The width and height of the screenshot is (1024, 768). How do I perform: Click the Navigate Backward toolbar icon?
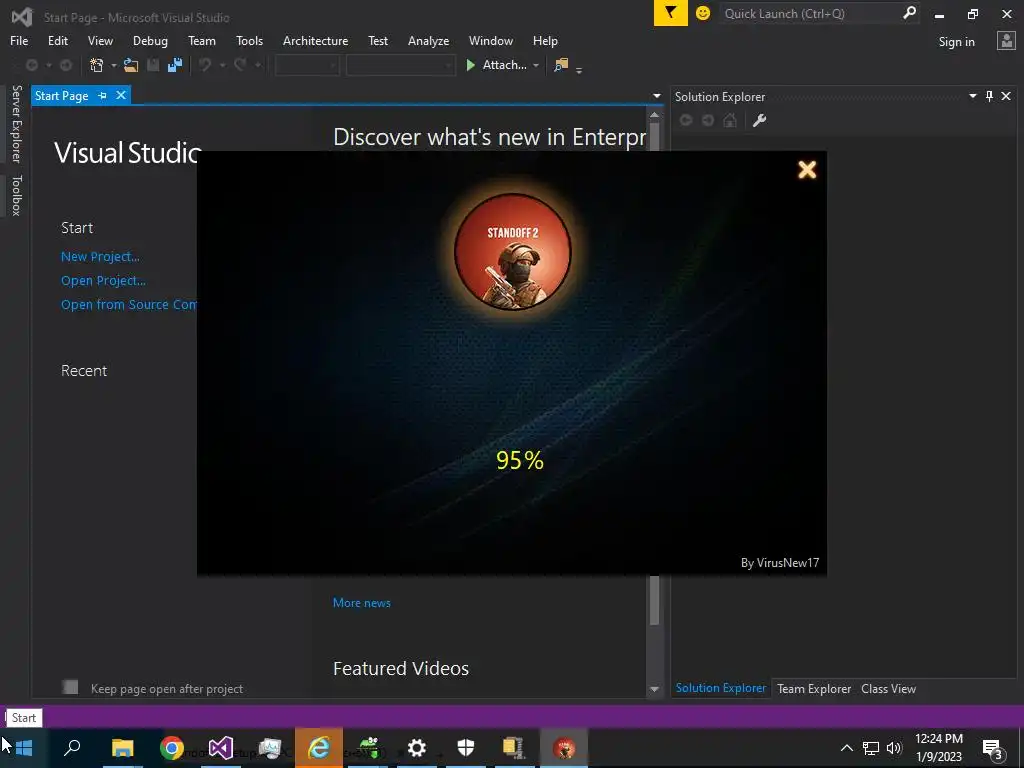tap(31, 65)
